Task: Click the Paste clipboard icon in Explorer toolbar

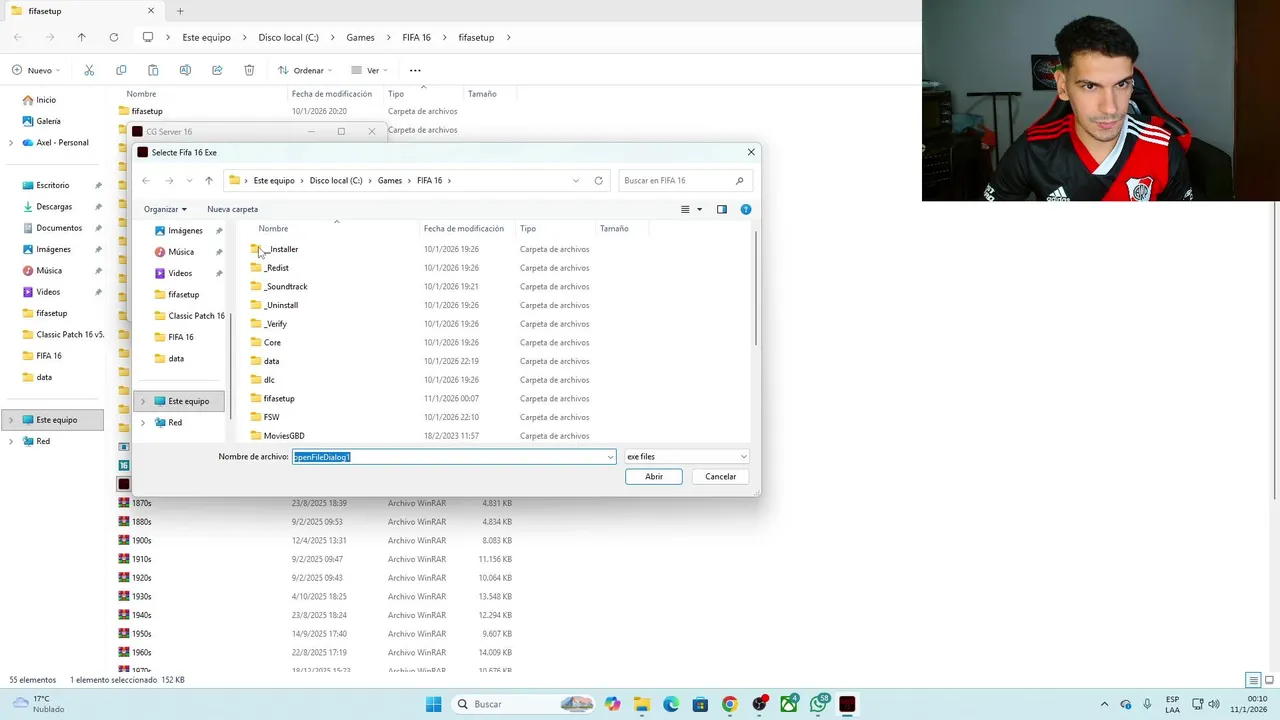Action: point(153,70)
